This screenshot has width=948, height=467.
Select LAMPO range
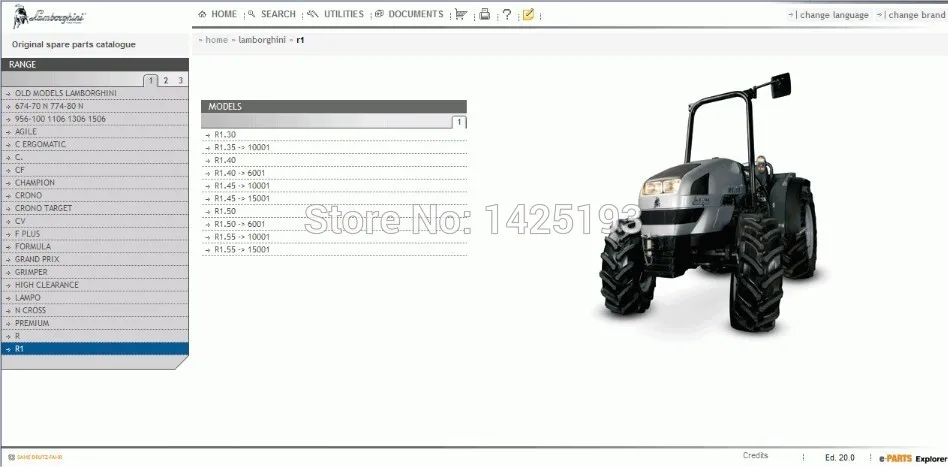click(95, 298)
